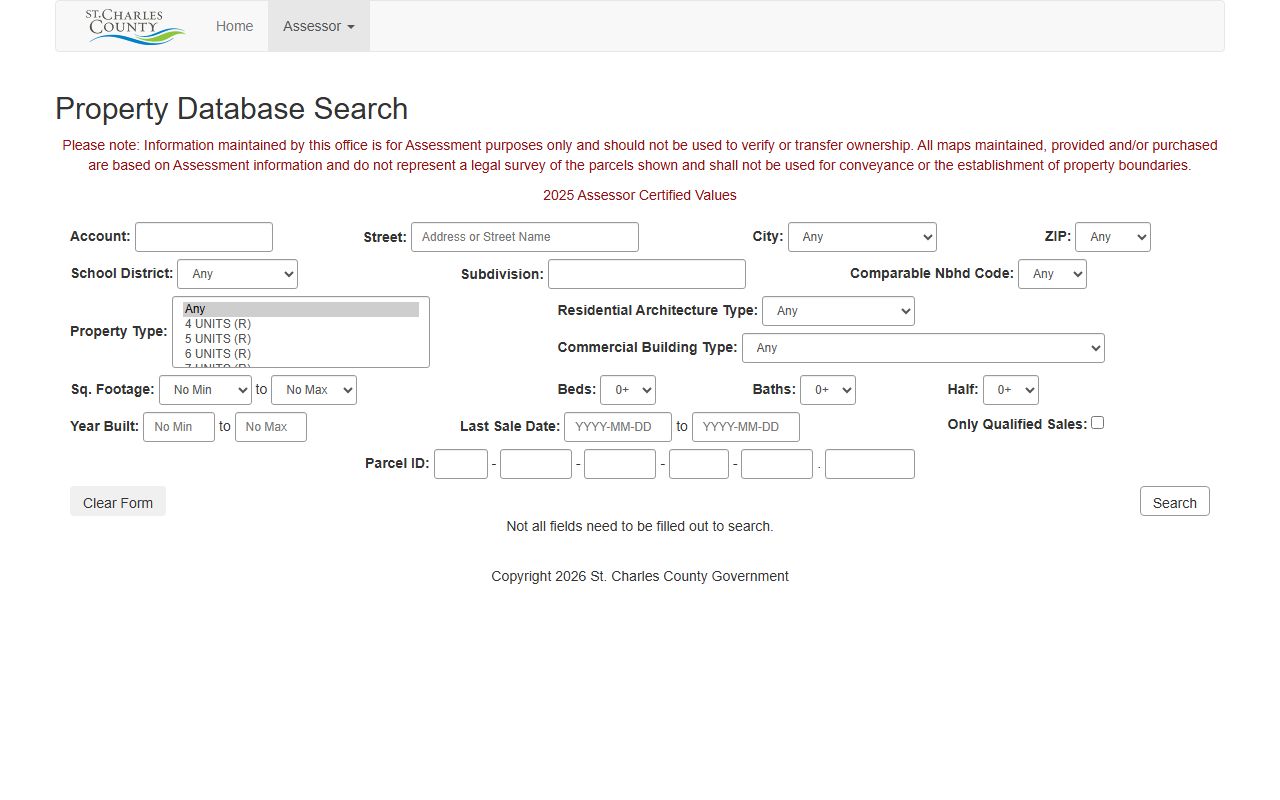Open the Baths dropdown
The height and width of the screenshot is (800, 1280).
click(x=828, y=390)
